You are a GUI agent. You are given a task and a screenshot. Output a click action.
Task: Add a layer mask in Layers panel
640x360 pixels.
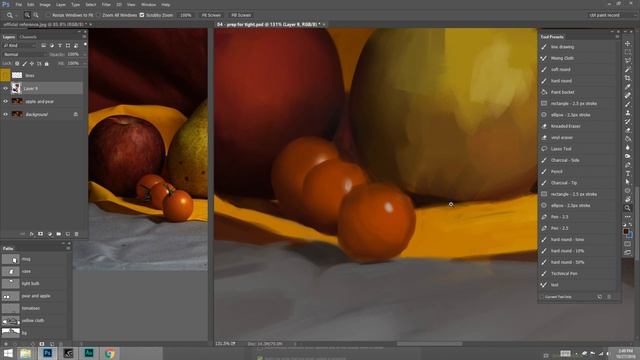click(40, 234)
